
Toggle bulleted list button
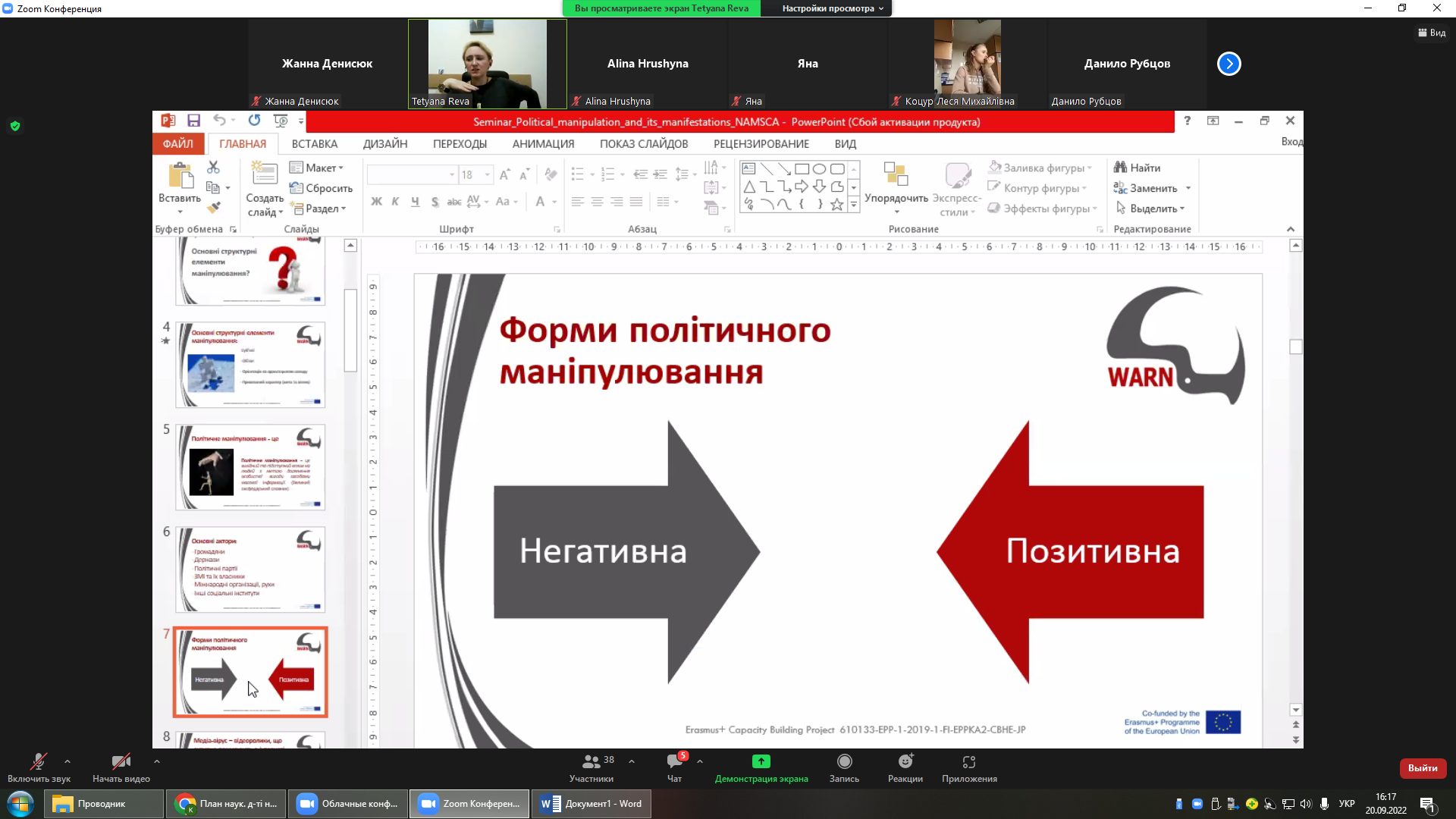[578, 175]
